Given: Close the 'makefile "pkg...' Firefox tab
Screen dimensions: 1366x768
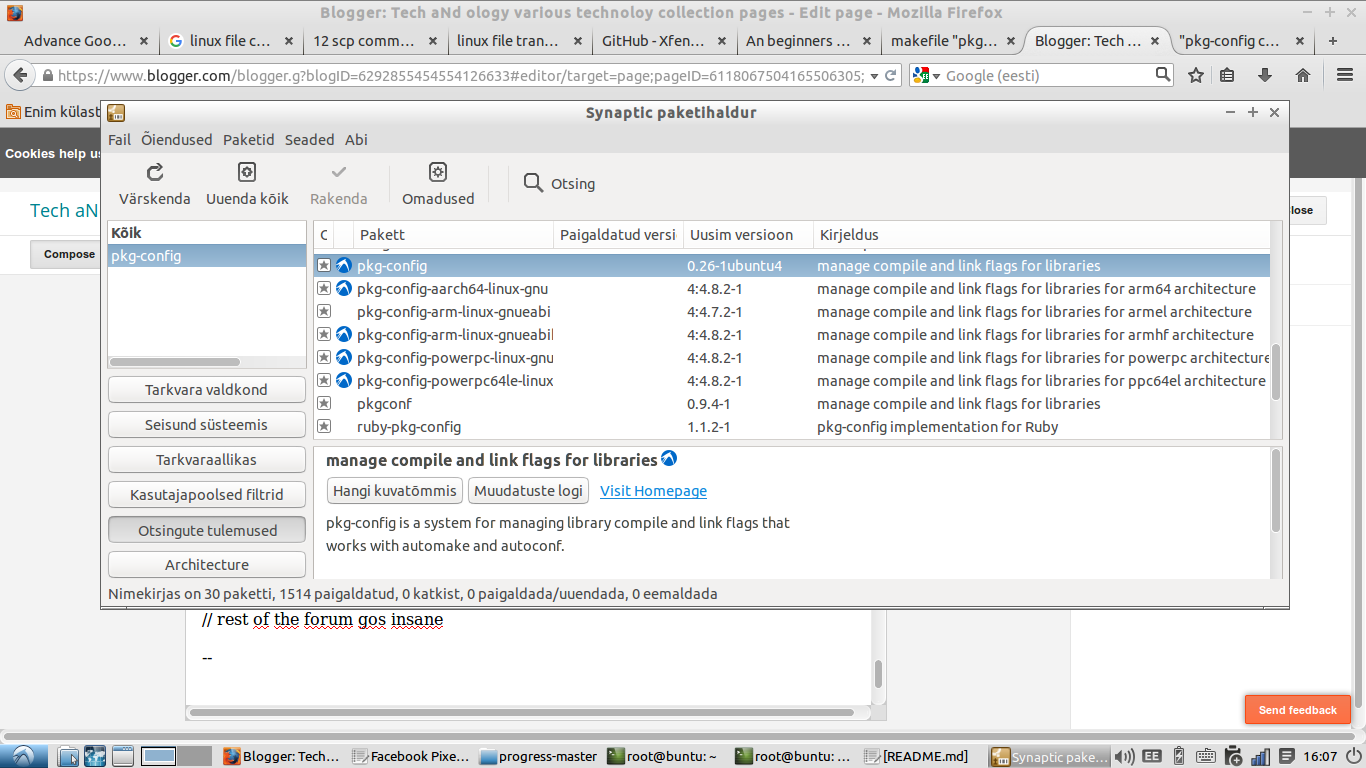Looking at the screenshot, I should click(1012, 41).
